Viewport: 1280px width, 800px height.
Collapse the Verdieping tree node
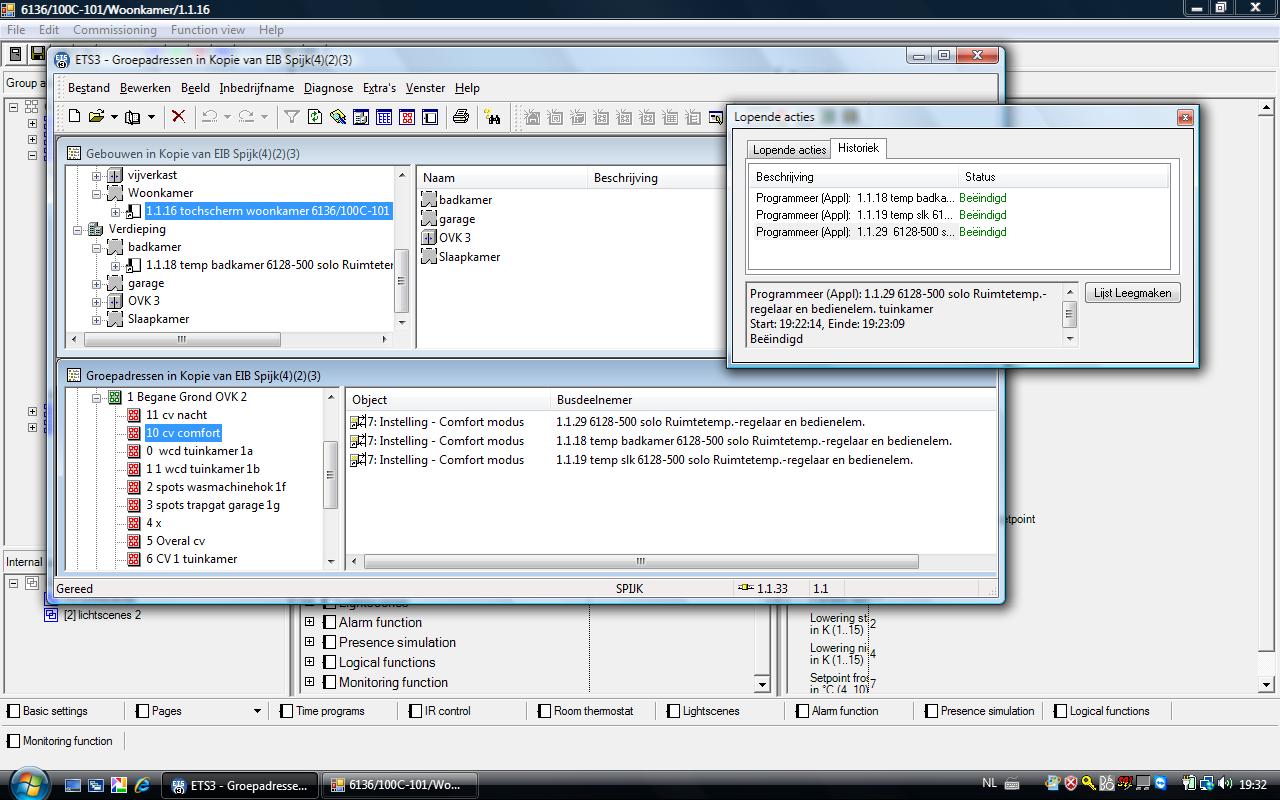tap(79, 230)
